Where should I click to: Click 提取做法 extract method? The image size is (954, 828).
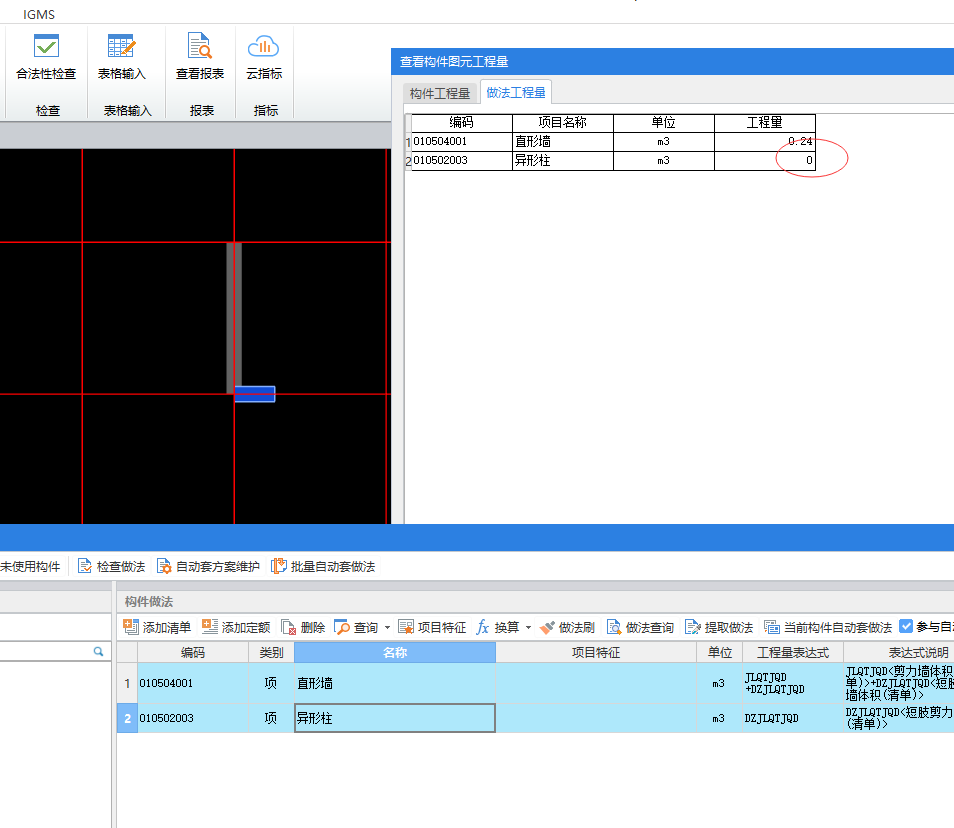[719, 627]
